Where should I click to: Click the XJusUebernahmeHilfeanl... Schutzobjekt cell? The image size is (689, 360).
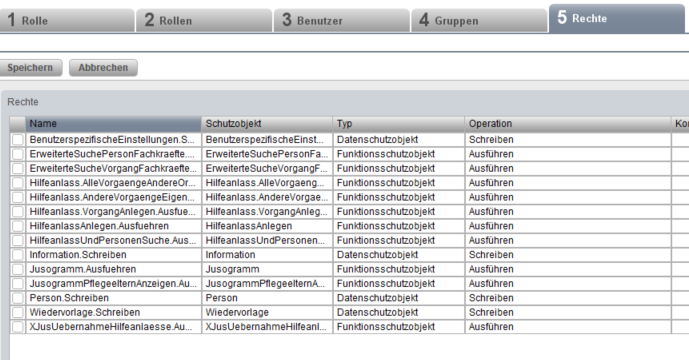click(x=267, y=327)
